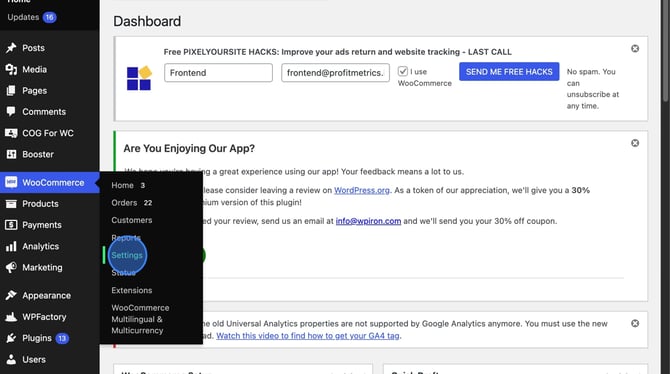Click the Plugins count badge 13
This screenshot has width=670, height=374.
tap(62, 338)
